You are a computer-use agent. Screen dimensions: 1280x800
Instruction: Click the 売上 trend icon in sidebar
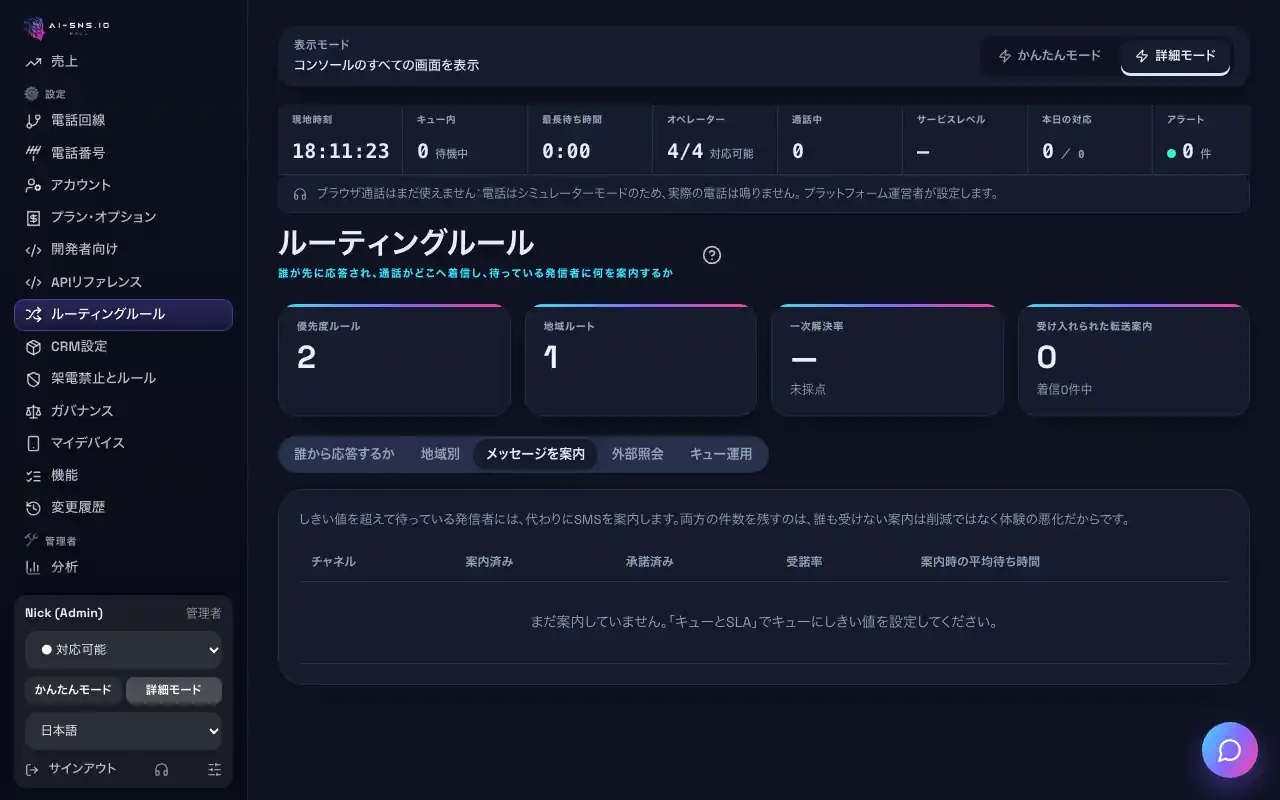tap(34, 62)
